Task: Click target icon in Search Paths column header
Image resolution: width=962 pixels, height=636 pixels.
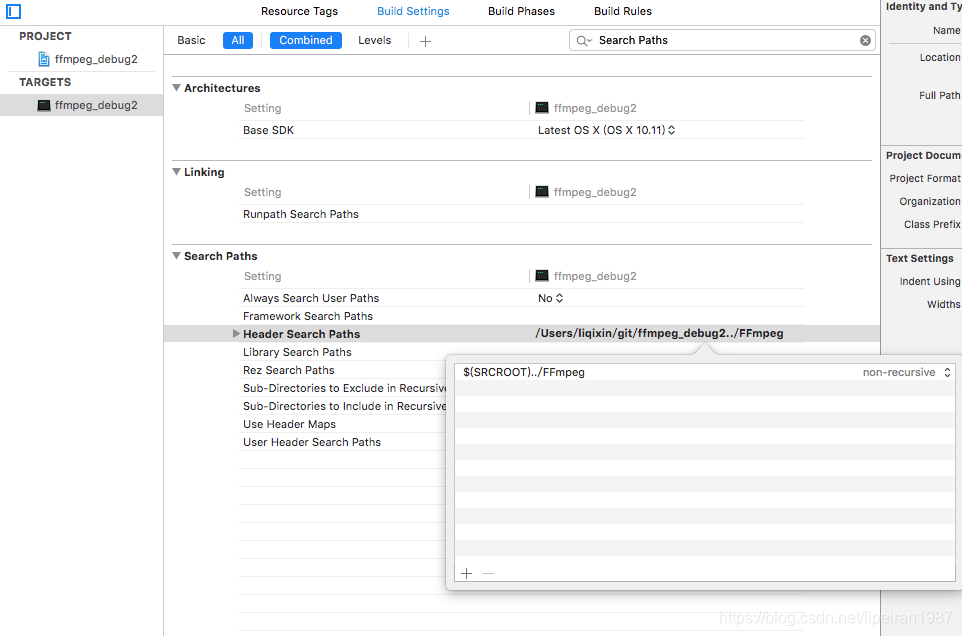Action: [x=542, y=276]
